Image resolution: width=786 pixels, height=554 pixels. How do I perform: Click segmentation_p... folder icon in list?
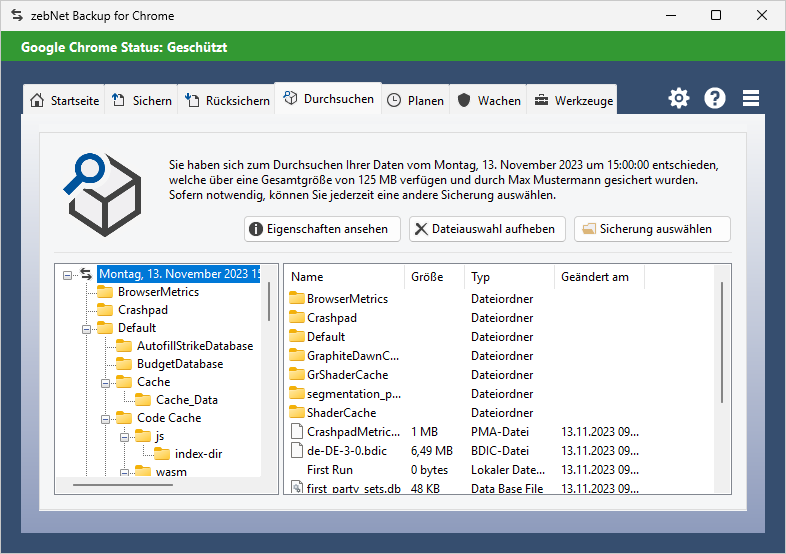(297, 394)
